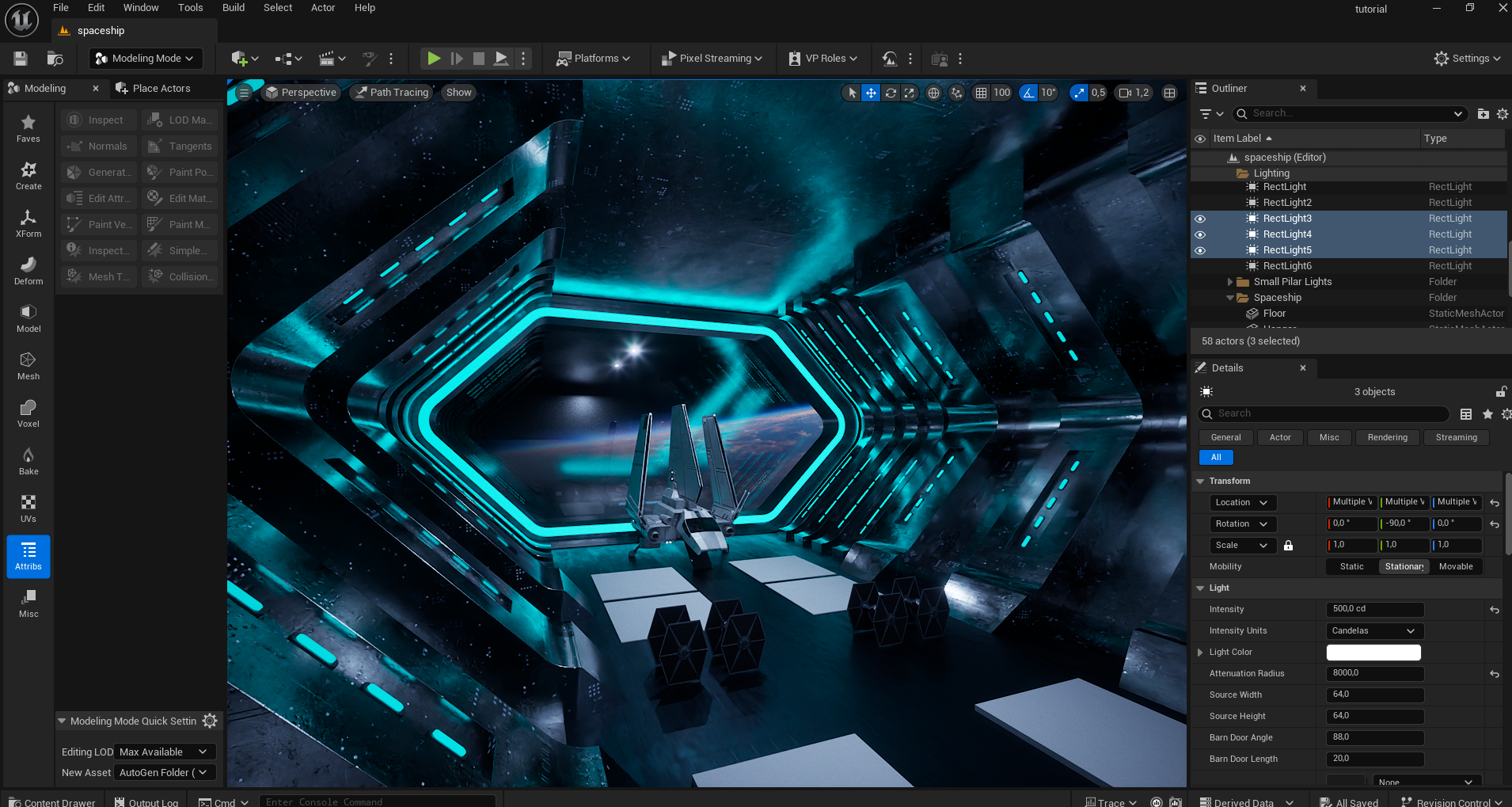Open the File menu
The height and width of the screenshot is (807, 1512).
61,8
